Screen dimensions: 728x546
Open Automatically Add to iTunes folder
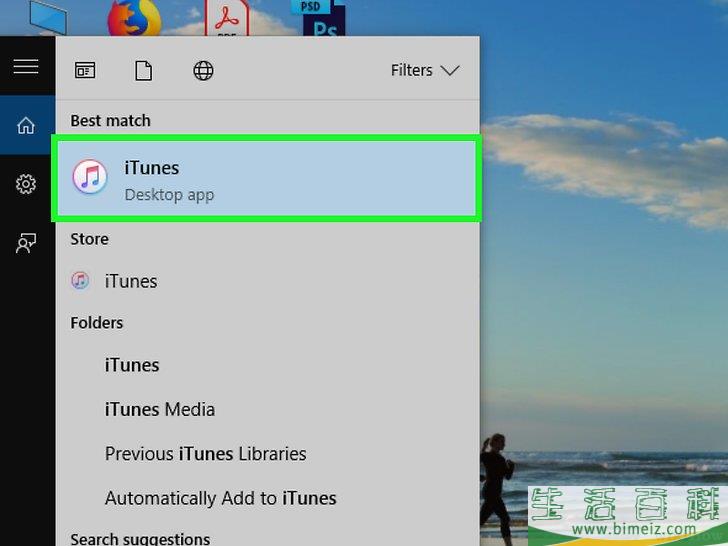[267, 498]
